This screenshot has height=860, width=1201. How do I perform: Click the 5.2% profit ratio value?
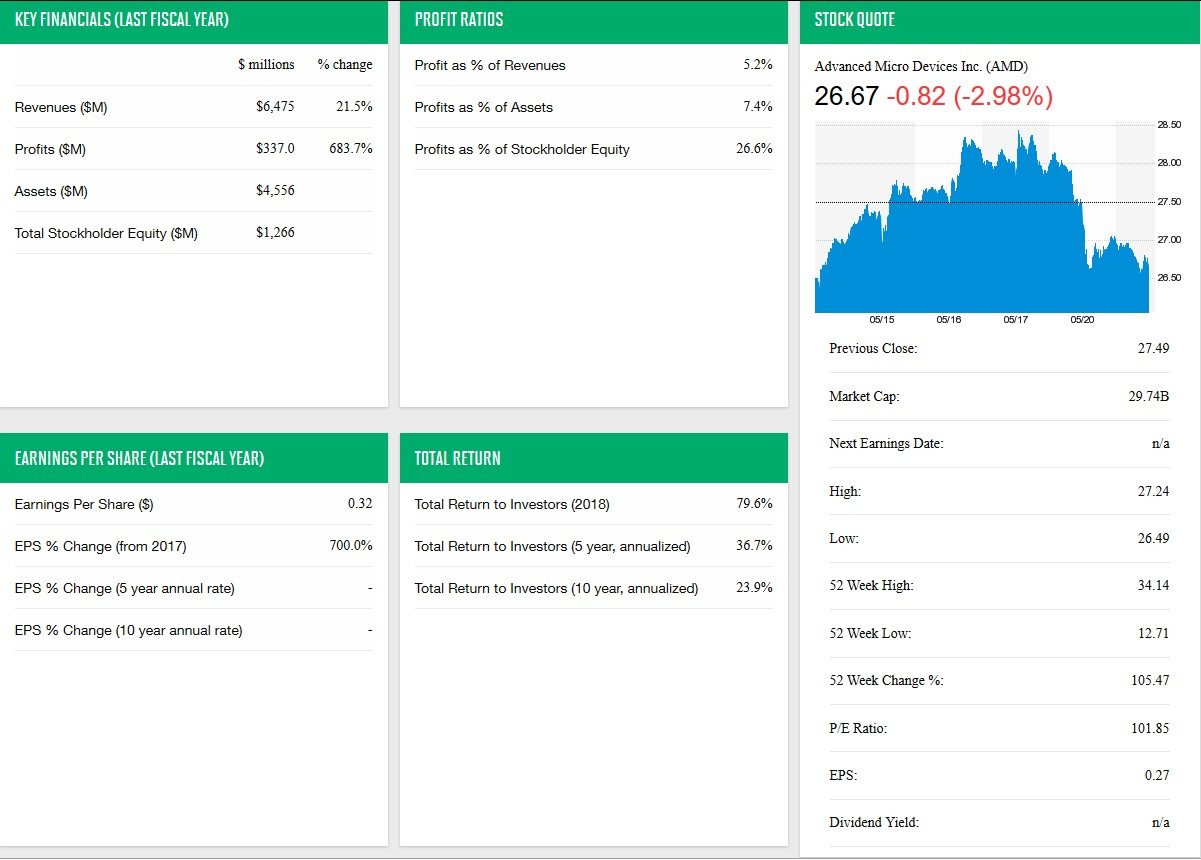758,65
